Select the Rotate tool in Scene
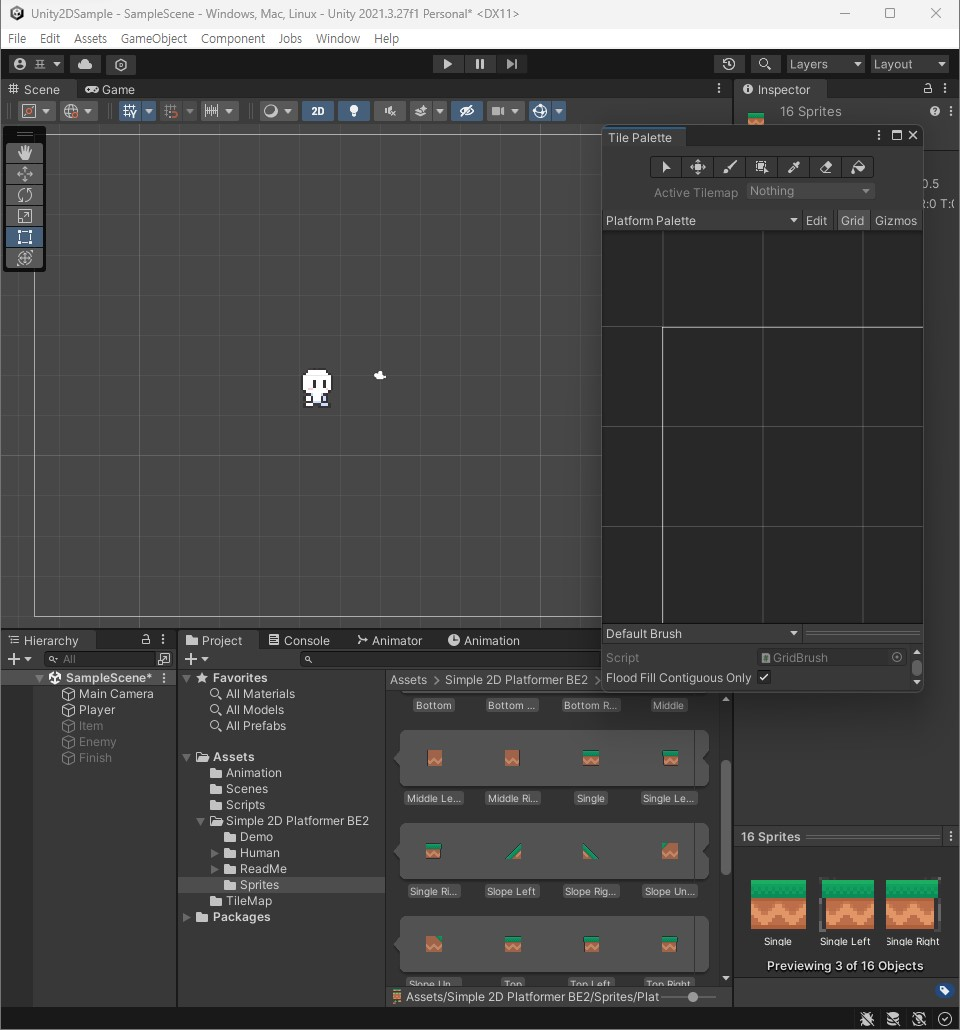The image size is (960, 1030). coord(25,195)
